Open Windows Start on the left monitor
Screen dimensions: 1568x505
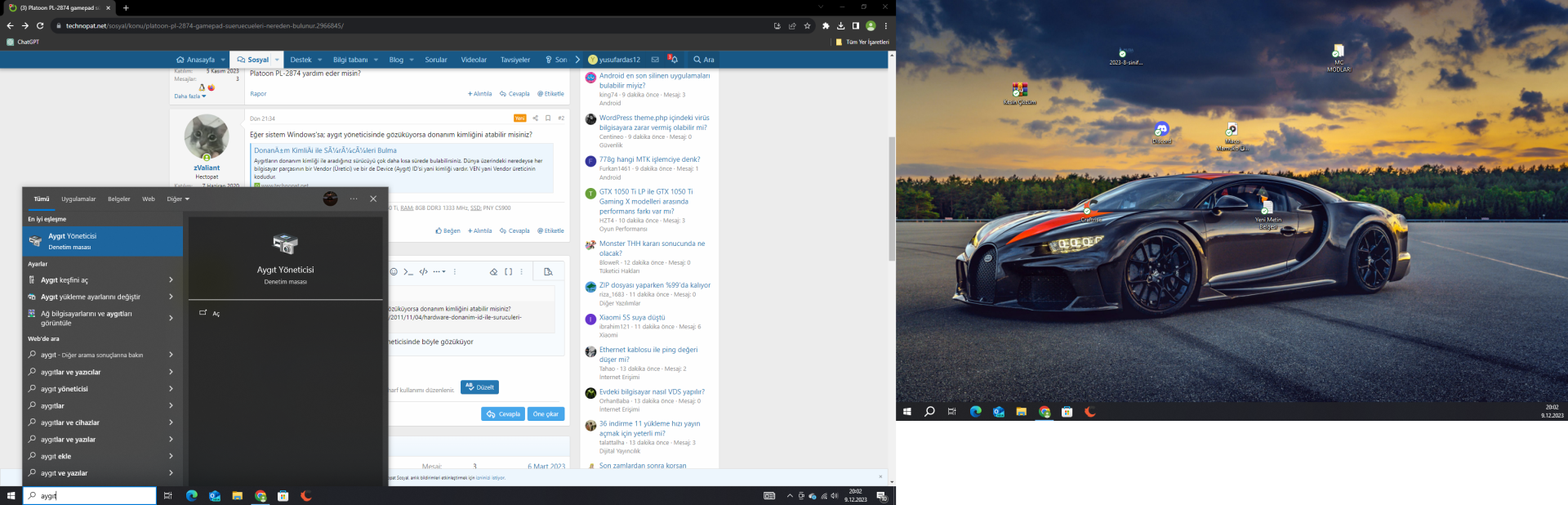tap(11, 496)
